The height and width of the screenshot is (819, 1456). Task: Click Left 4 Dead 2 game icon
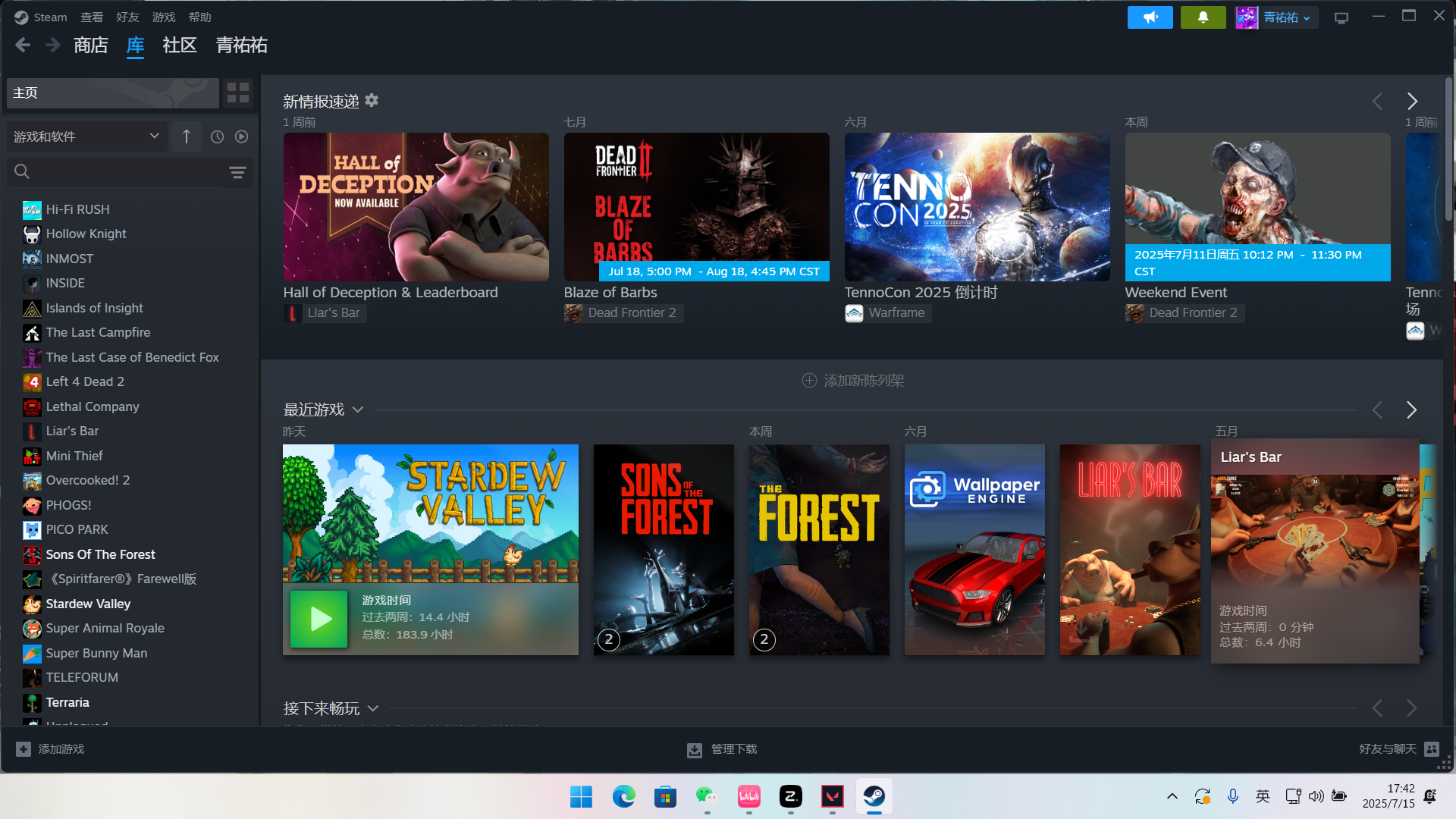(x=32, y=382)
